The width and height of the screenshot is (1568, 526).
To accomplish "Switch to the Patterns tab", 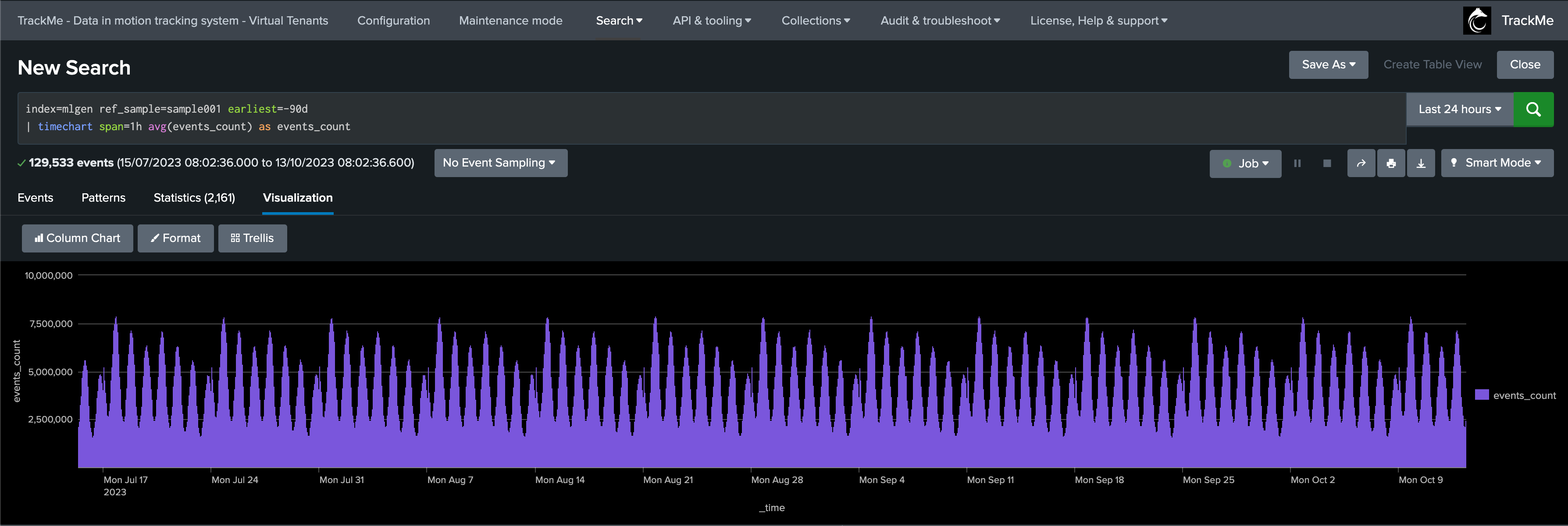I will point(103,198).
